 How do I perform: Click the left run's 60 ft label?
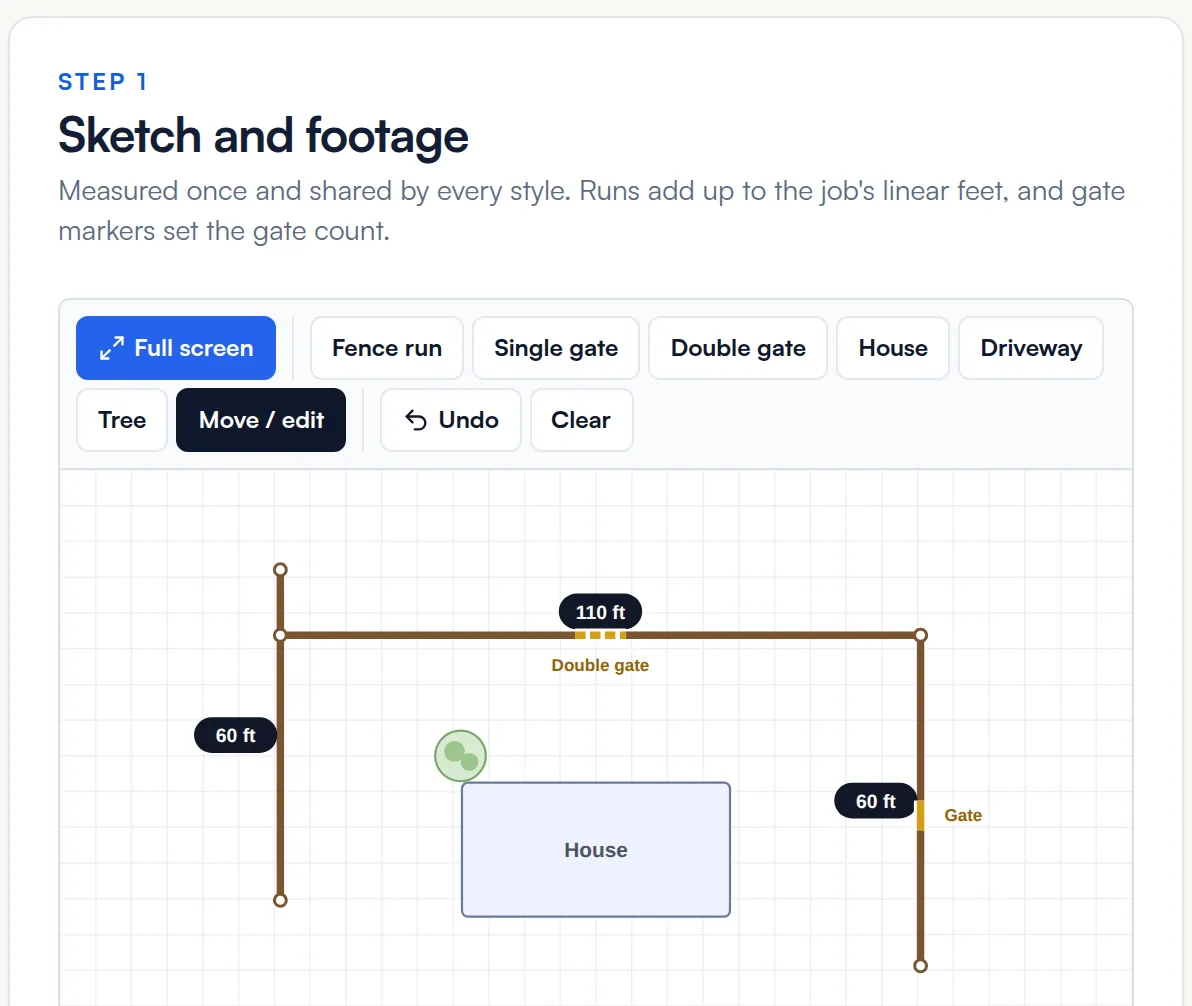[235, 735]
